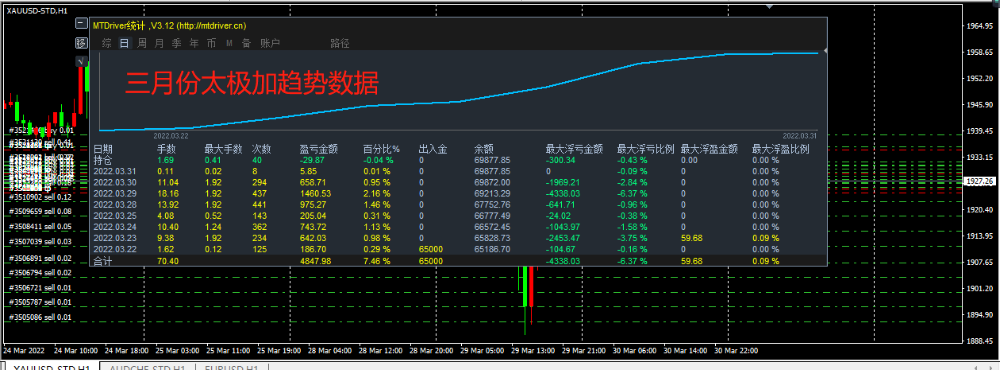Image resolution: width=1000 pixels, height=370 pixels.
Task: Select the 2022.03.25 row
Action: tap(459, 215)
